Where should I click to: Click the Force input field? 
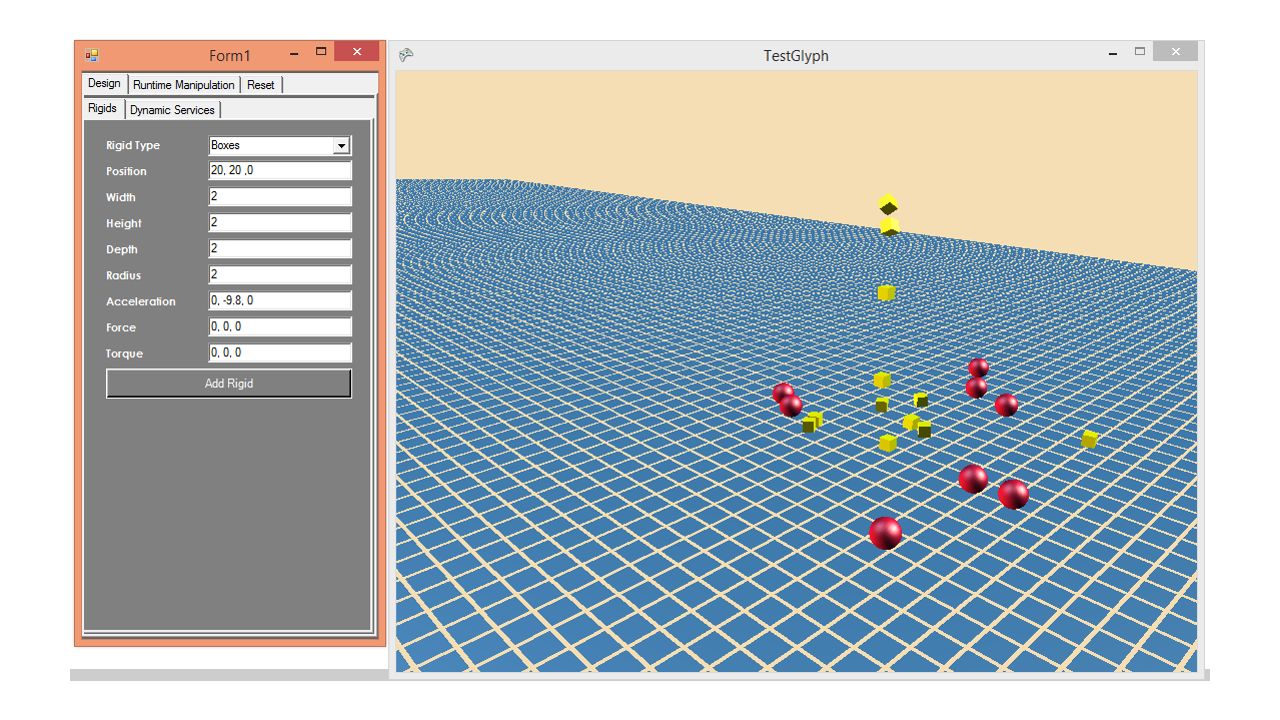click(x=279, y=326)
